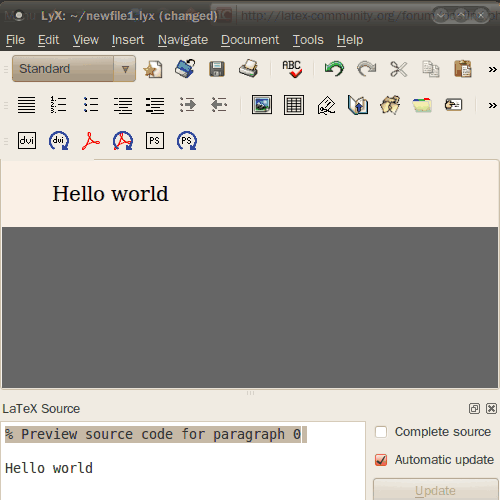Expand first toolbar overflow chevron

[492, 70]
